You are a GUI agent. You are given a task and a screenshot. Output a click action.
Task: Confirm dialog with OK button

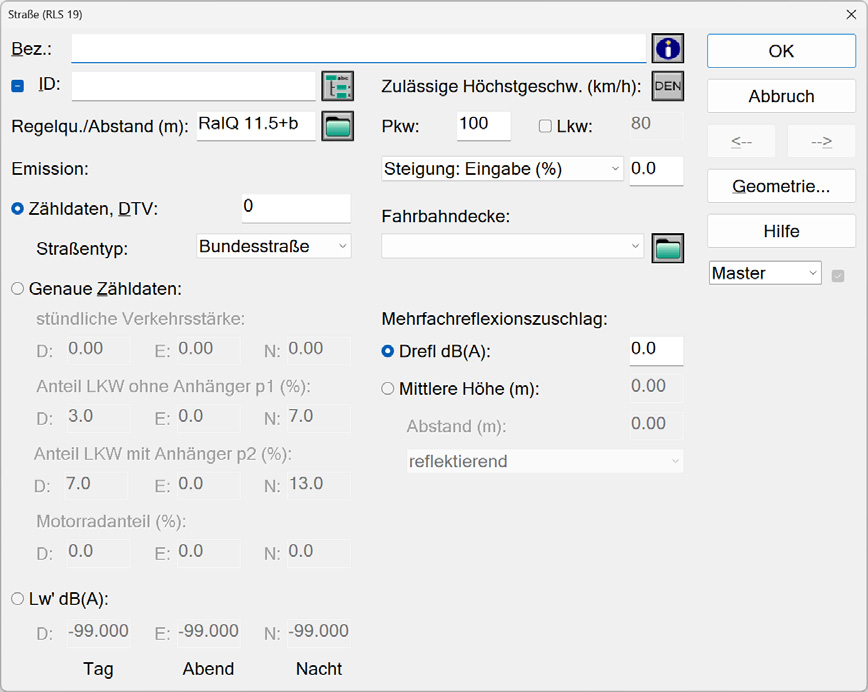coord(781,51)
